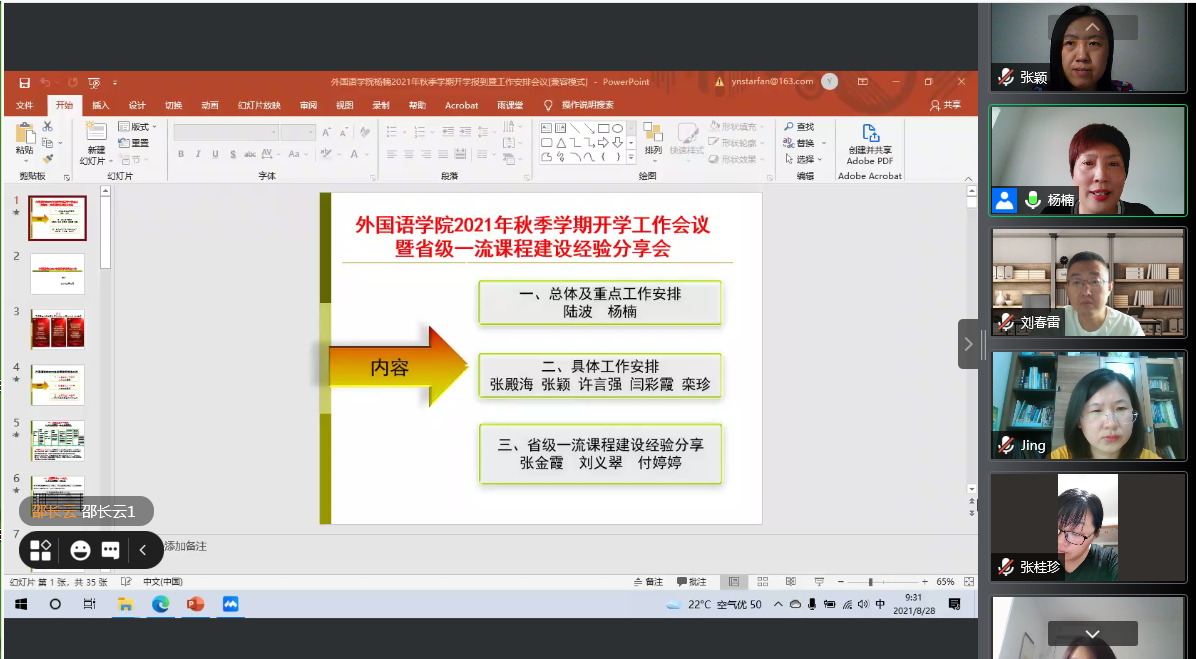The image size is (1196, 659).
Task: Toggle the Notes pane in status bar
Action: (648, 581)
